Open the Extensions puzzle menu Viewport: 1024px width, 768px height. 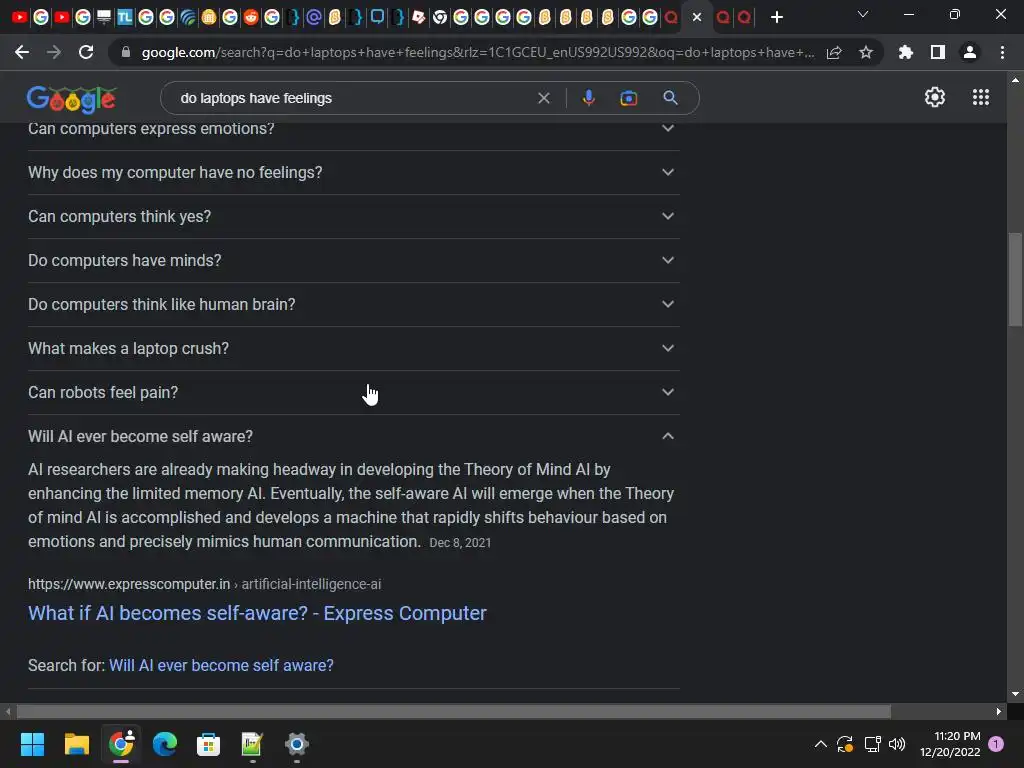click(x=905, y=52)
